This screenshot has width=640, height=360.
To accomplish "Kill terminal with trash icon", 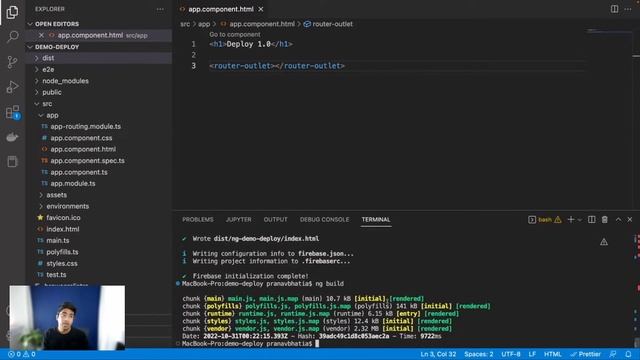I will (x=604, y=220).
